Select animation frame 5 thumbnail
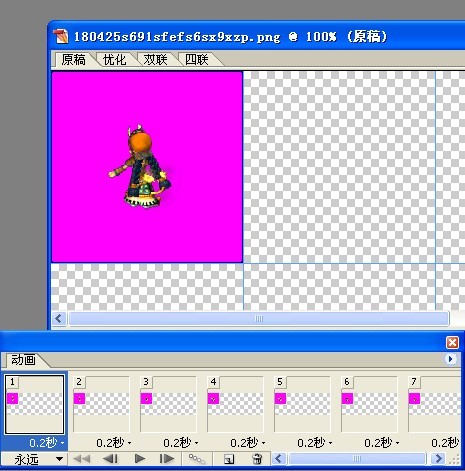The height and width of the screenshot is (471, 465). [x=302, y=404]
